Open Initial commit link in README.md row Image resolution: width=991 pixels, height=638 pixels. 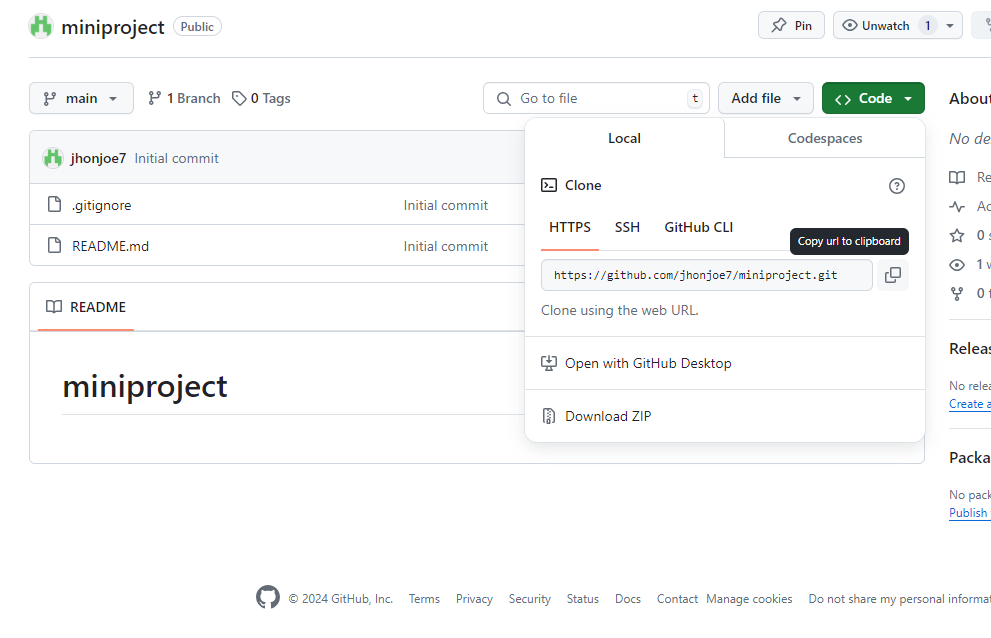click(446, 246)
